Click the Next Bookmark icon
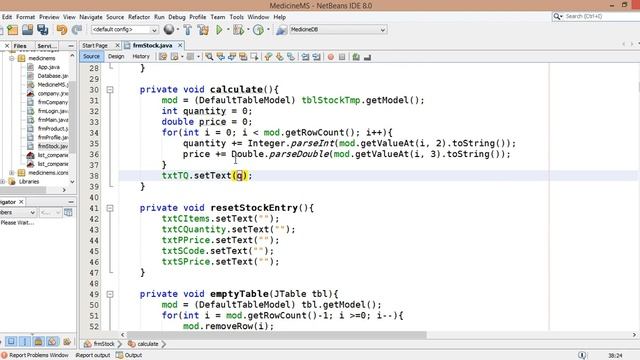 coord(280,57)
